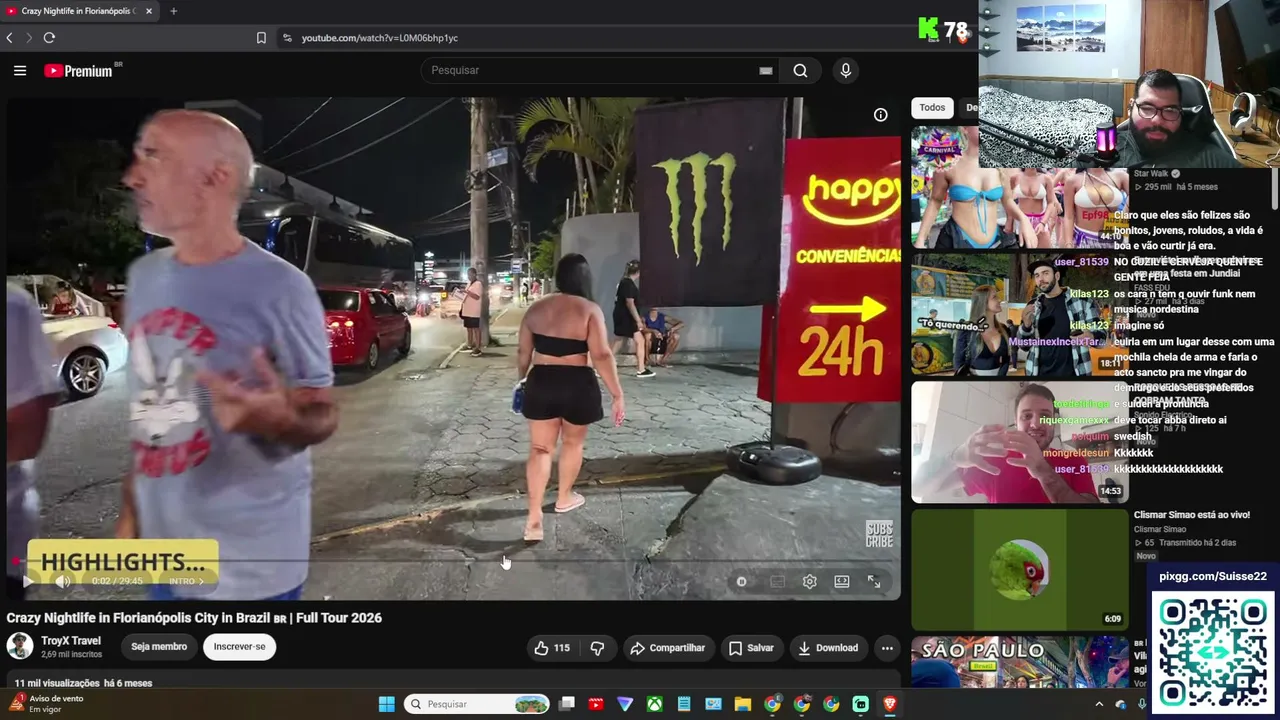The image size is (1280, 720).
Task: Reload the page with the refresh icon
Action: (x=49, y=38)
